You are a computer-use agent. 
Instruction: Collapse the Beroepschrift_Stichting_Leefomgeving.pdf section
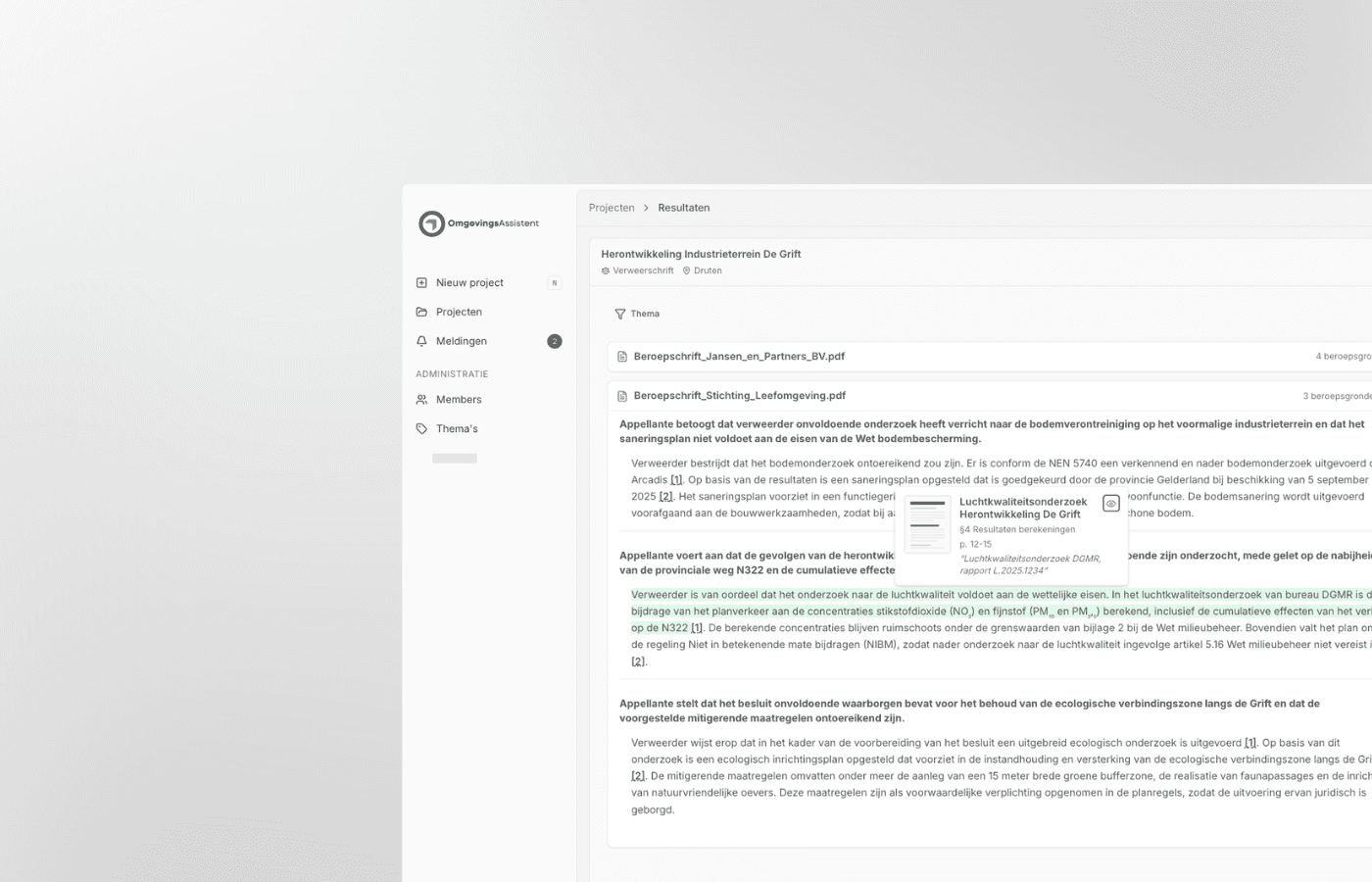click(742, 396)
